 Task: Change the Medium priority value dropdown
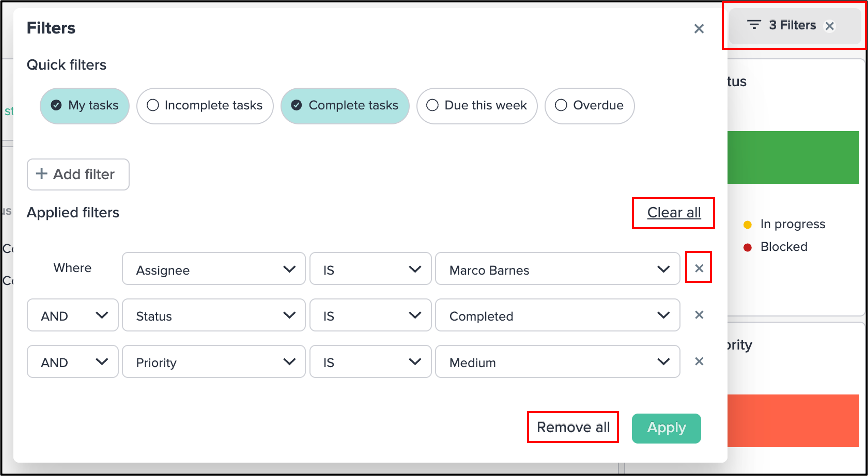pos(557,362)
